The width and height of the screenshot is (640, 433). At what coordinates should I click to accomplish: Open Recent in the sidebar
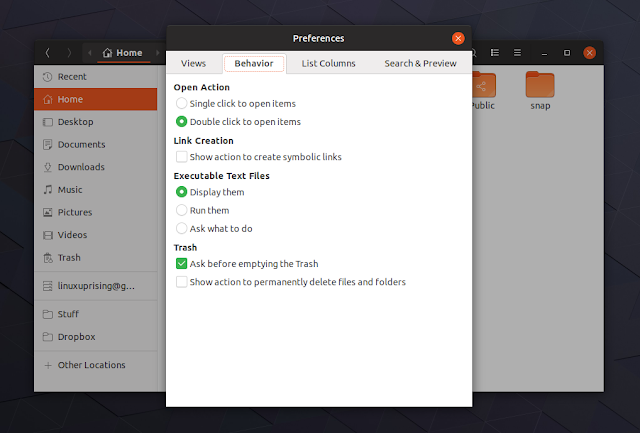(x=72, y=77)
